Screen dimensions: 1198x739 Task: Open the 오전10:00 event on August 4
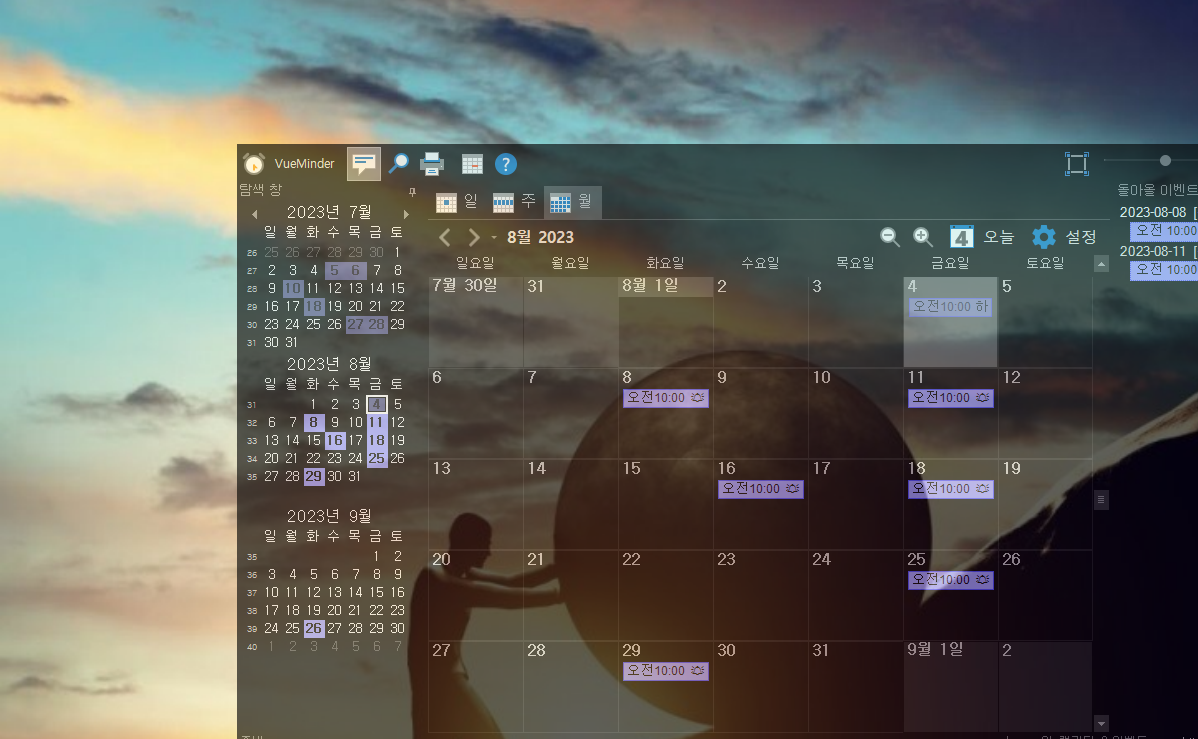(x=950, y=306)
